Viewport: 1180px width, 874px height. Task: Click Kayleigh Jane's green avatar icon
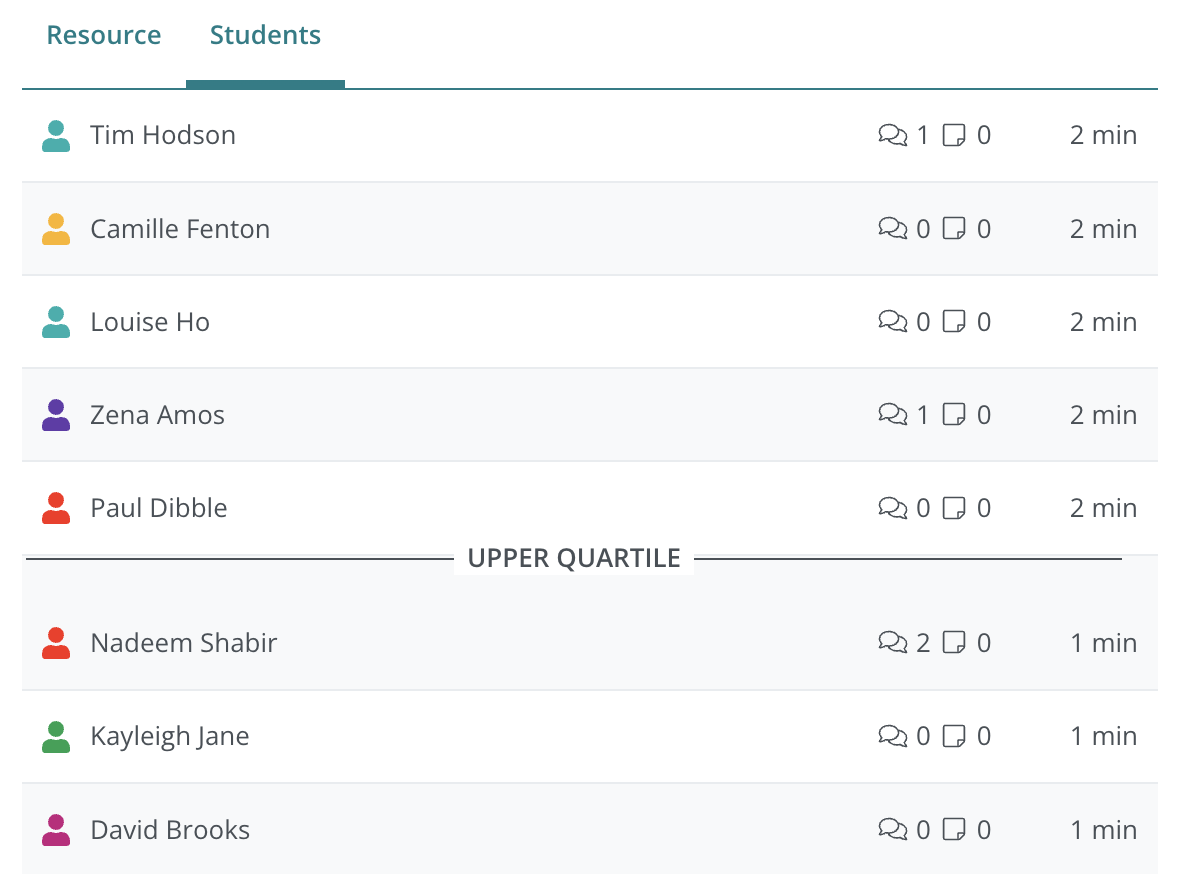click(56, 737)
